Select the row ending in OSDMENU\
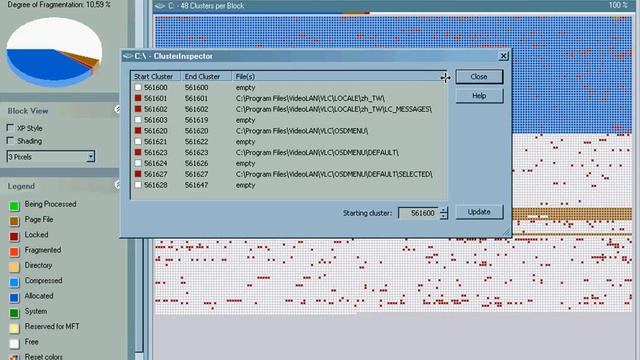 (x=289, y=131)
